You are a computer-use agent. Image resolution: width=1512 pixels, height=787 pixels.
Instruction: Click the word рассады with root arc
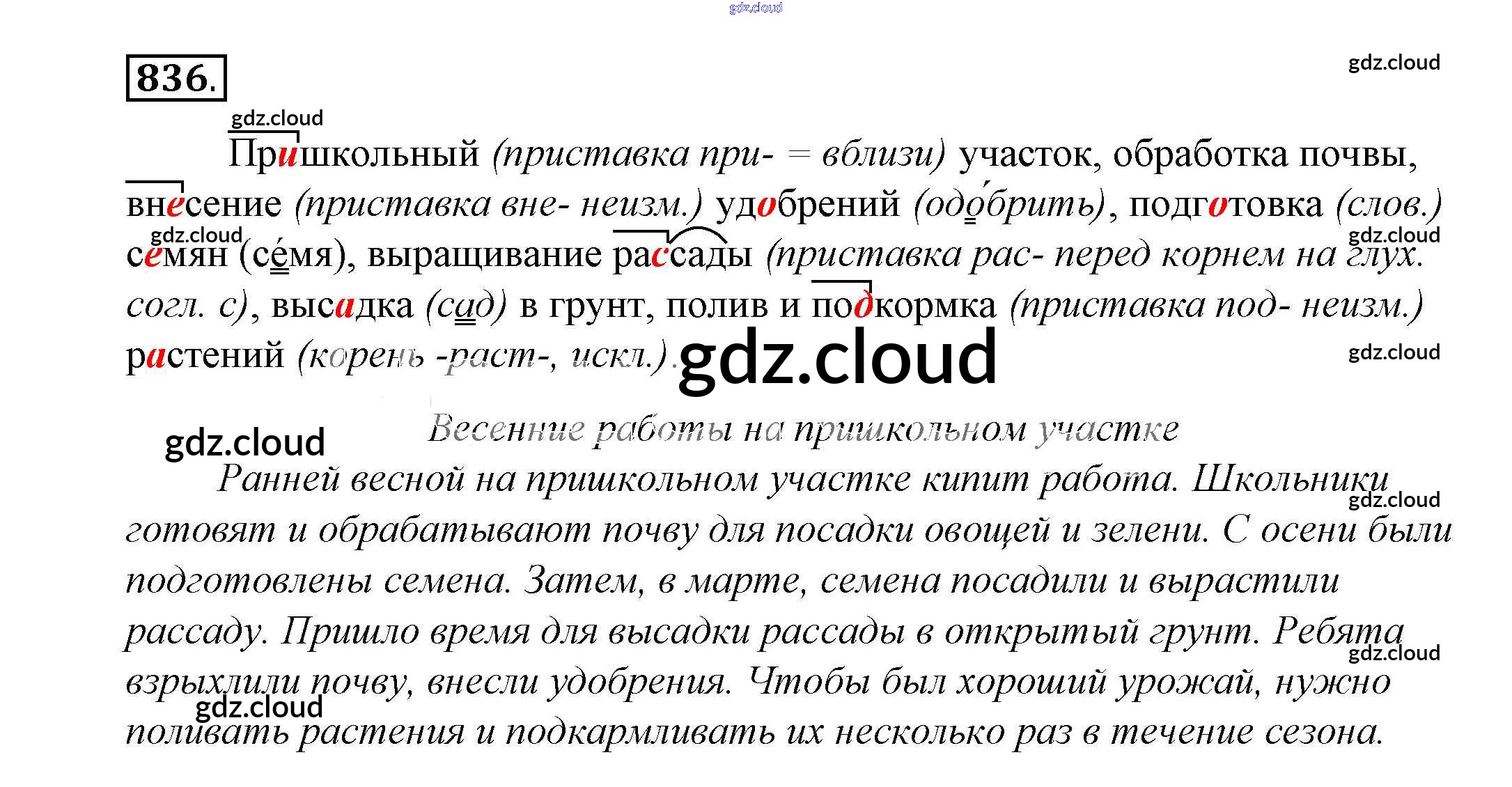(683, 255)
